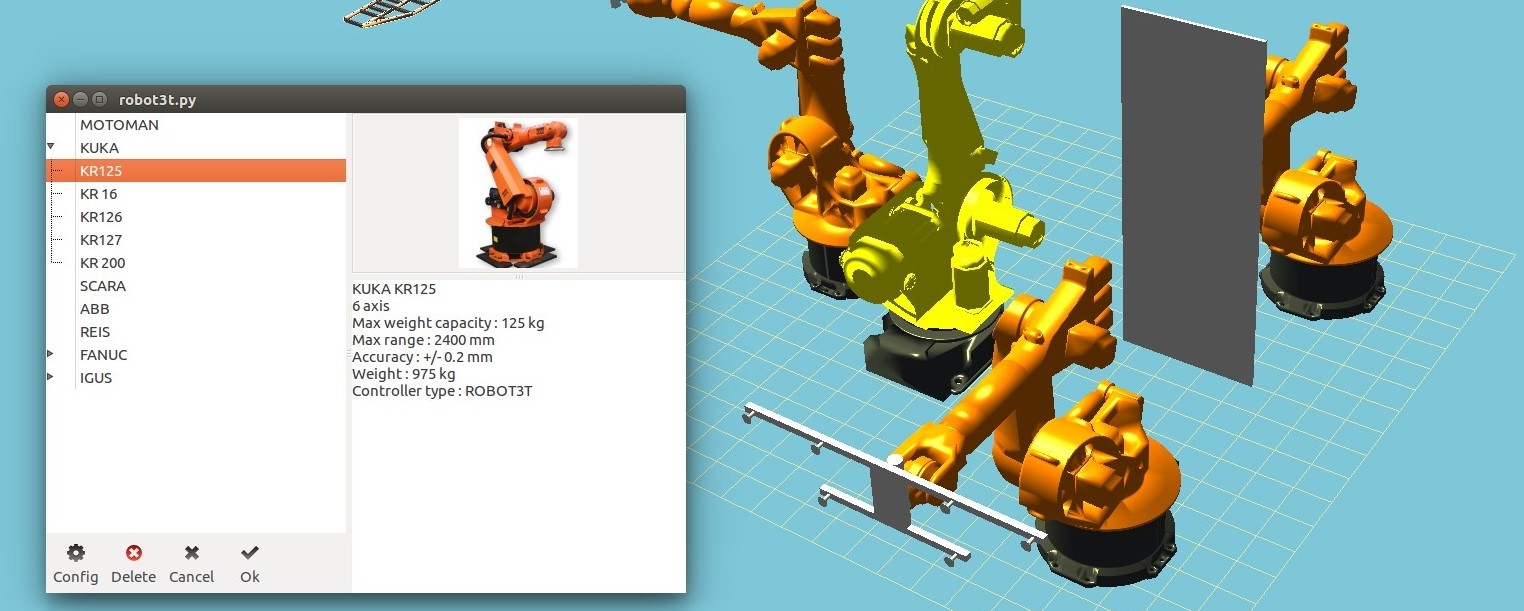Expand the IGUS tree node arrow
Image resolution: width=1524 pixels, height=611 pixels.
(51, 377)
